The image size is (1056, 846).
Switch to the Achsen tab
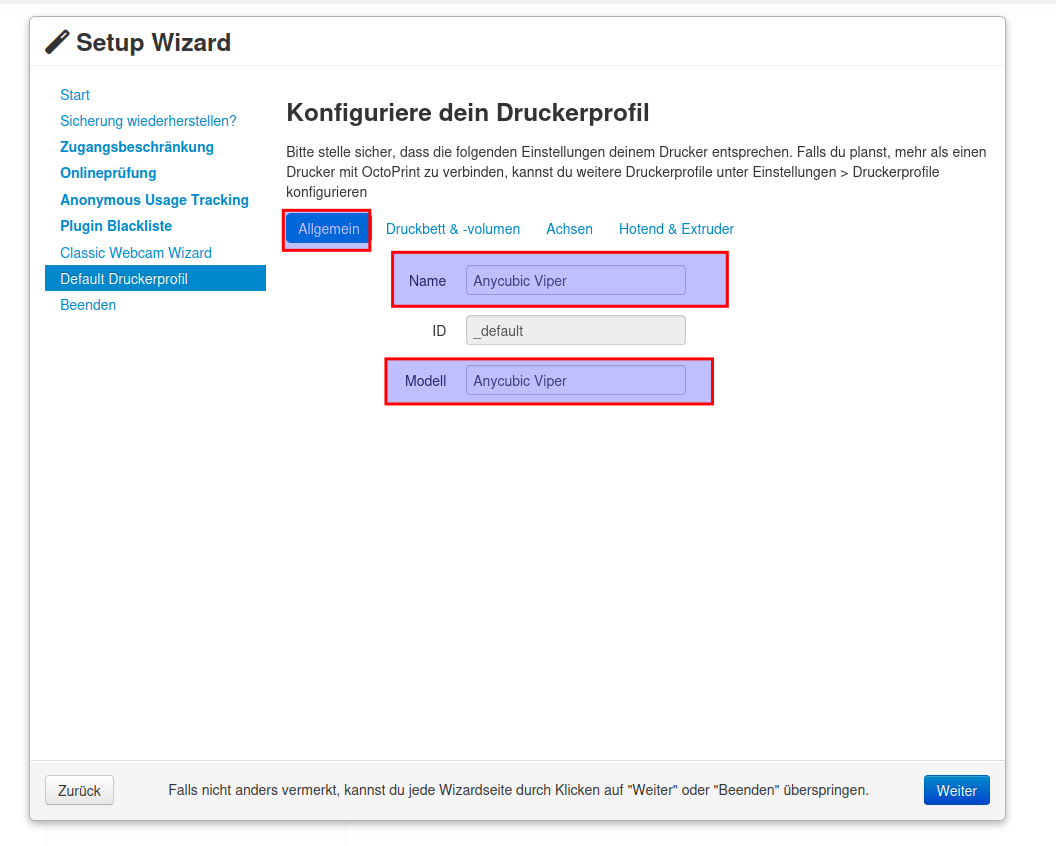[x=569, y=229]
